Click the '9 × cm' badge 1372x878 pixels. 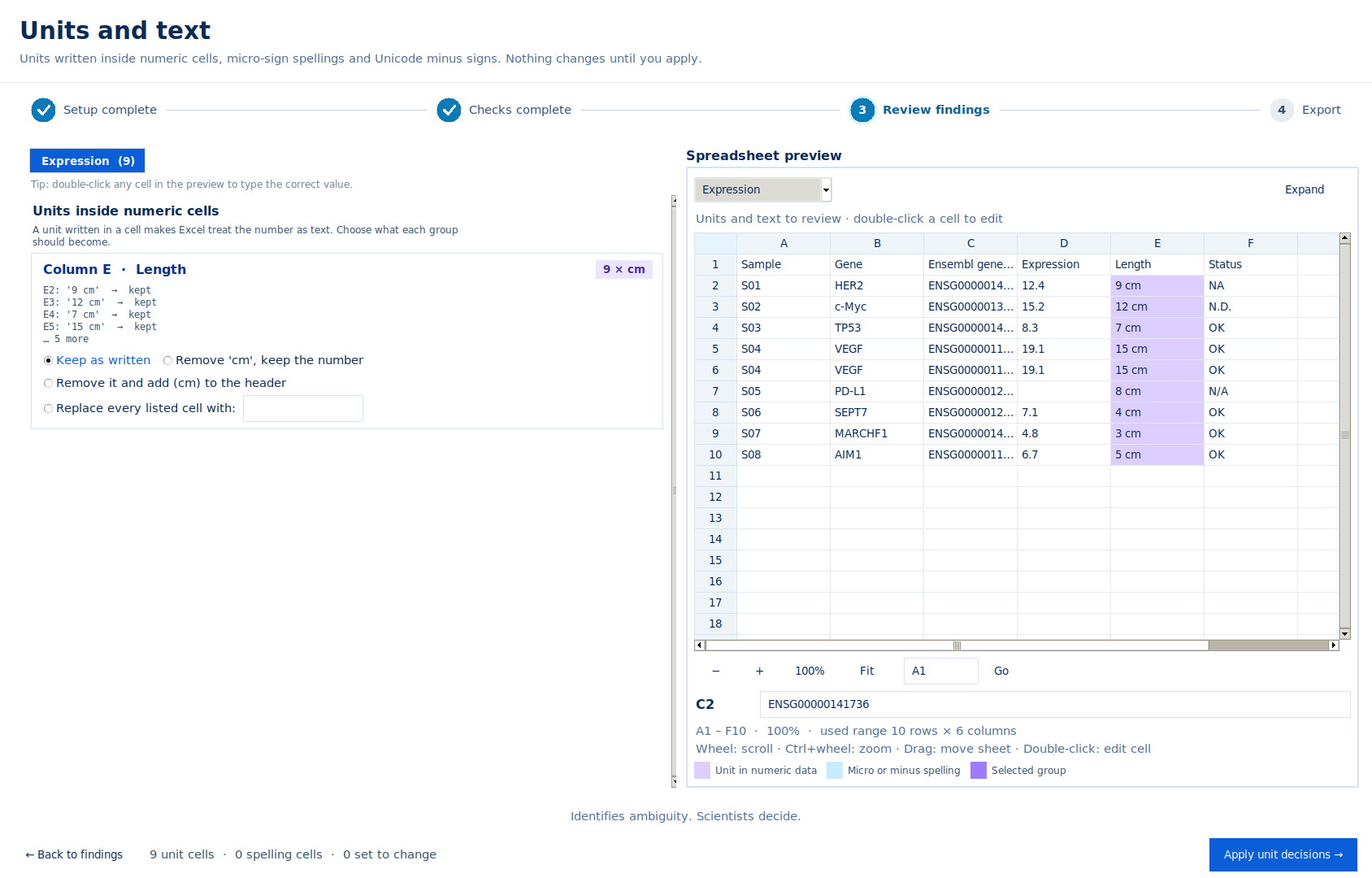pos(624,269)
